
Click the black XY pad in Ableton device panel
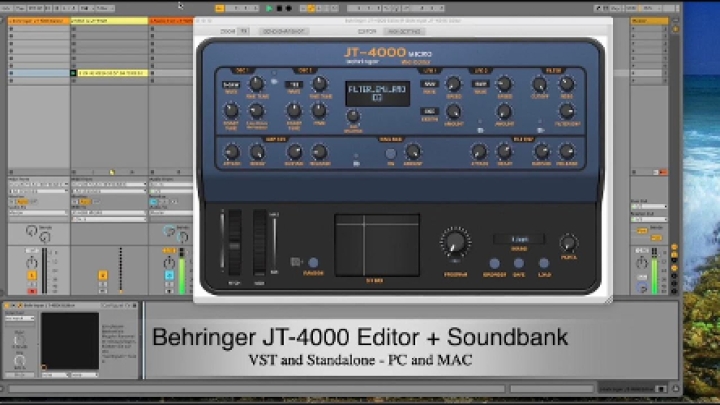70,341
